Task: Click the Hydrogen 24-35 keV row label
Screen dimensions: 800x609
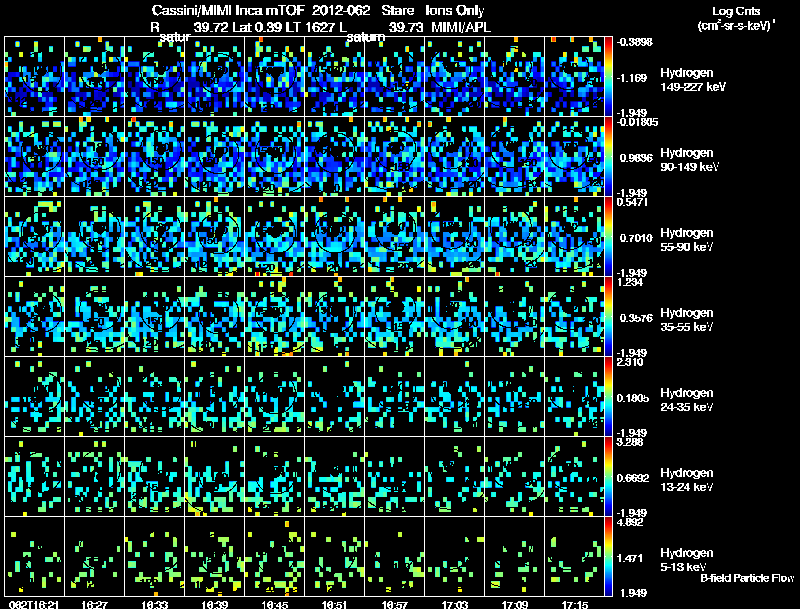Action: pyautogui.click(x=686, y=400)
